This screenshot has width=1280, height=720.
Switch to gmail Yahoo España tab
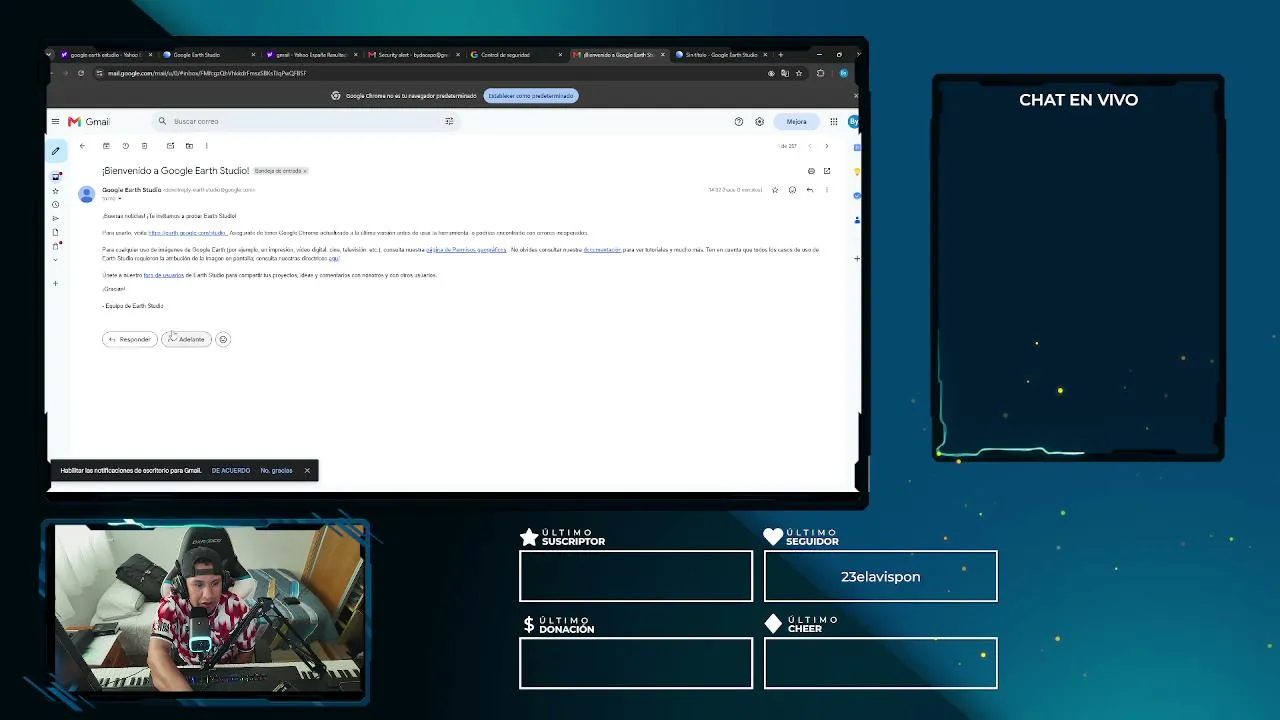[x=311, y=55]
